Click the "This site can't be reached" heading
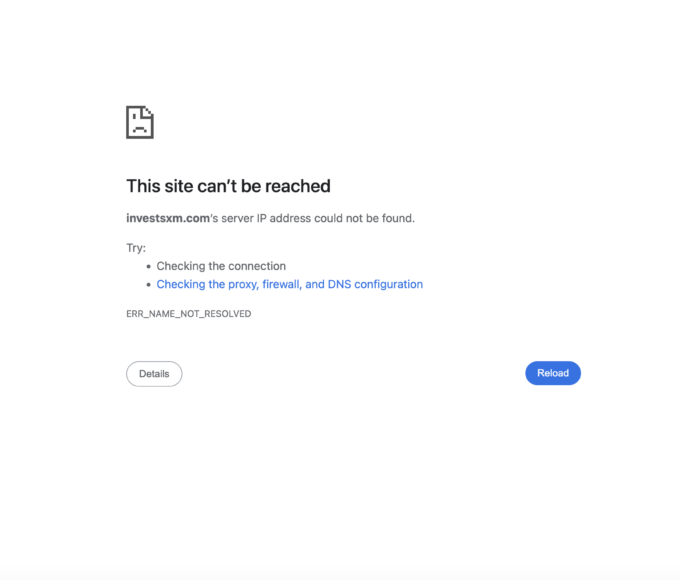 (228, 186)
